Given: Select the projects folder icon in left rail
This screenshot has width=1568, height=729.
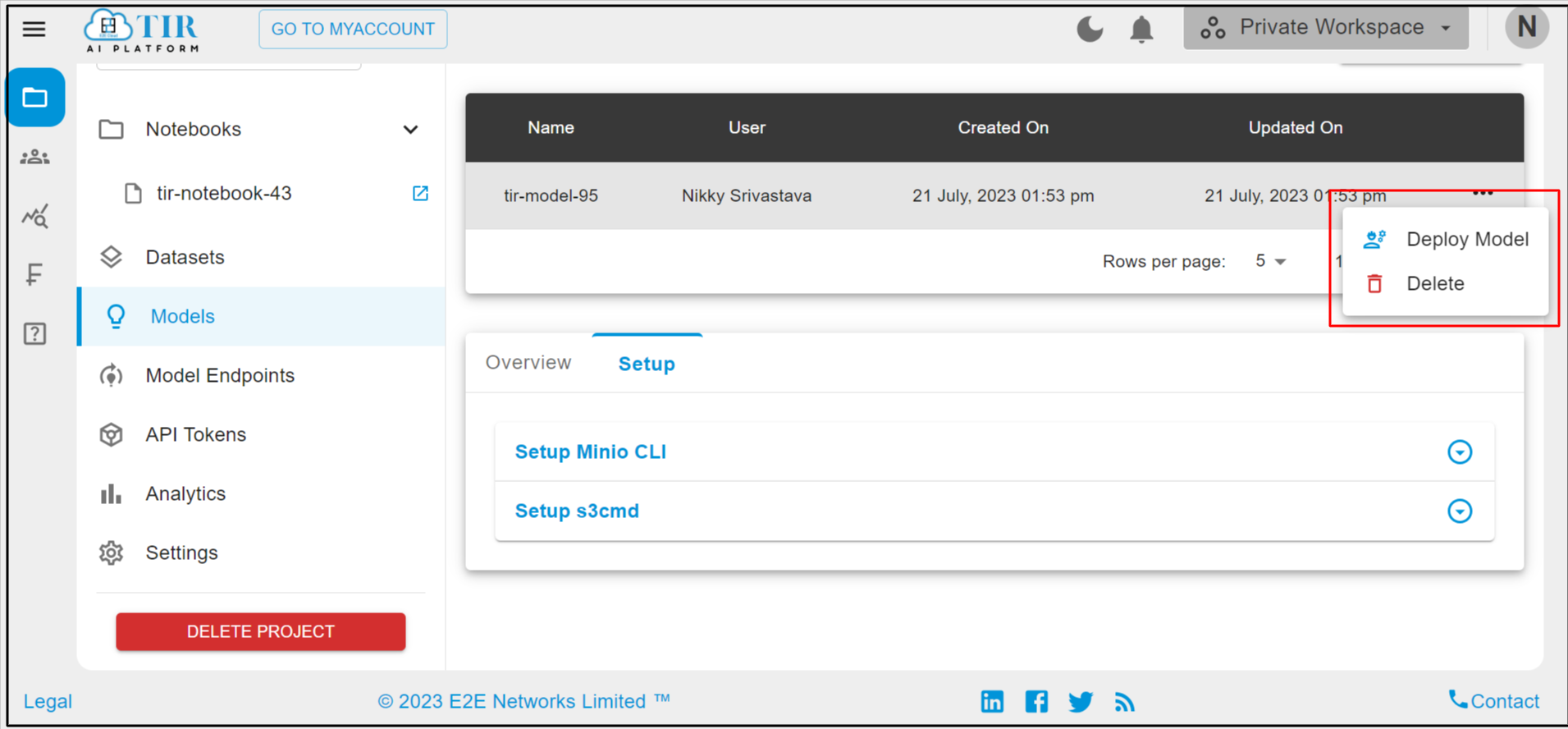Looking at the screenshot, I should pos(35,98).
